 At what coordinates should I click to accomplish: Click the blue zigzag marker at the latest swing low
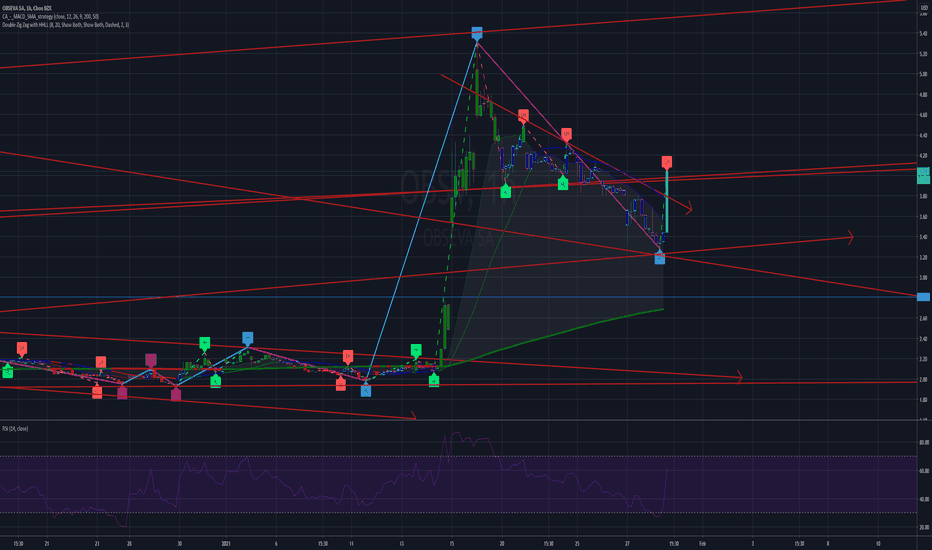click(659, 257)
